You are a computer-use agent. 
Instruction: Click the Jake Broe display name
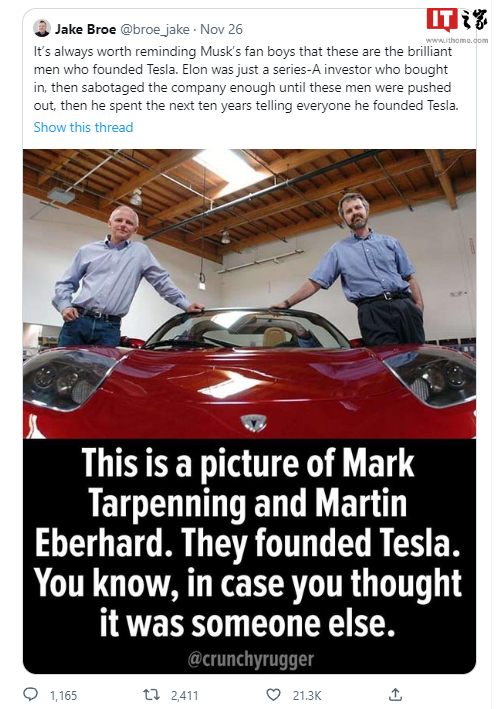coord(85,29)
